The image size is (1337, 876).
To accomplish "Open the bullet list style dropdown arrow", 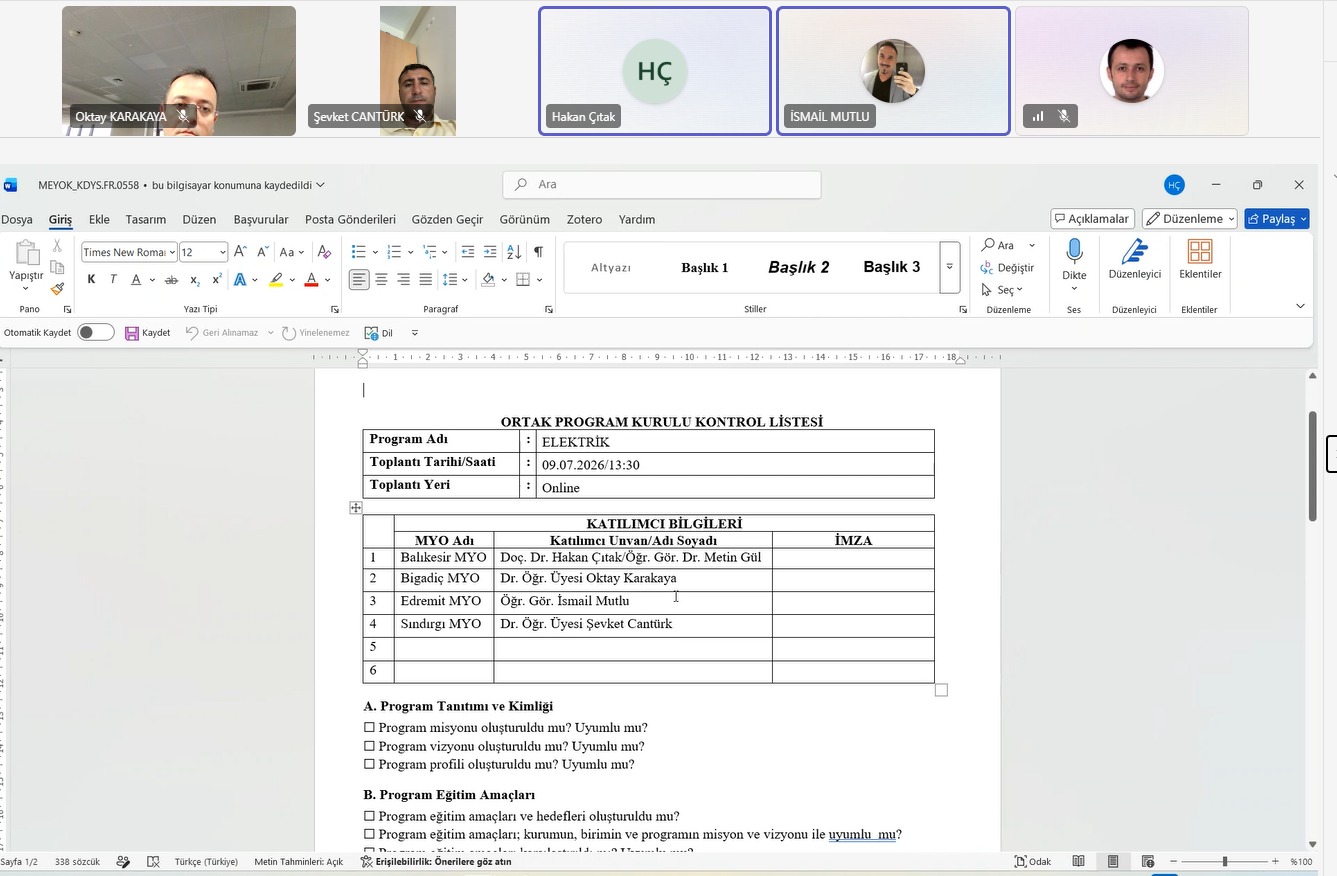I will coord(373,252).
